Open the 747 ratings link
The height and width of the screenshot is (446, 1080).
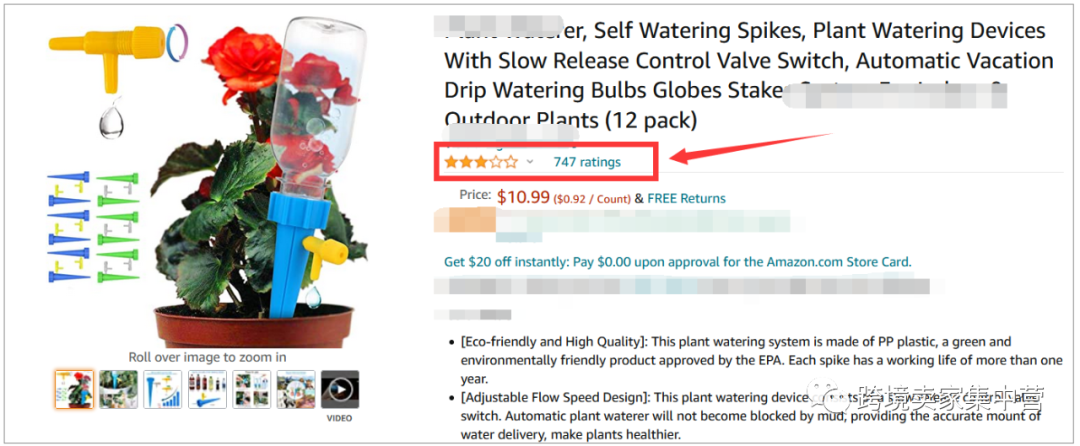click(x=587, y=162)
